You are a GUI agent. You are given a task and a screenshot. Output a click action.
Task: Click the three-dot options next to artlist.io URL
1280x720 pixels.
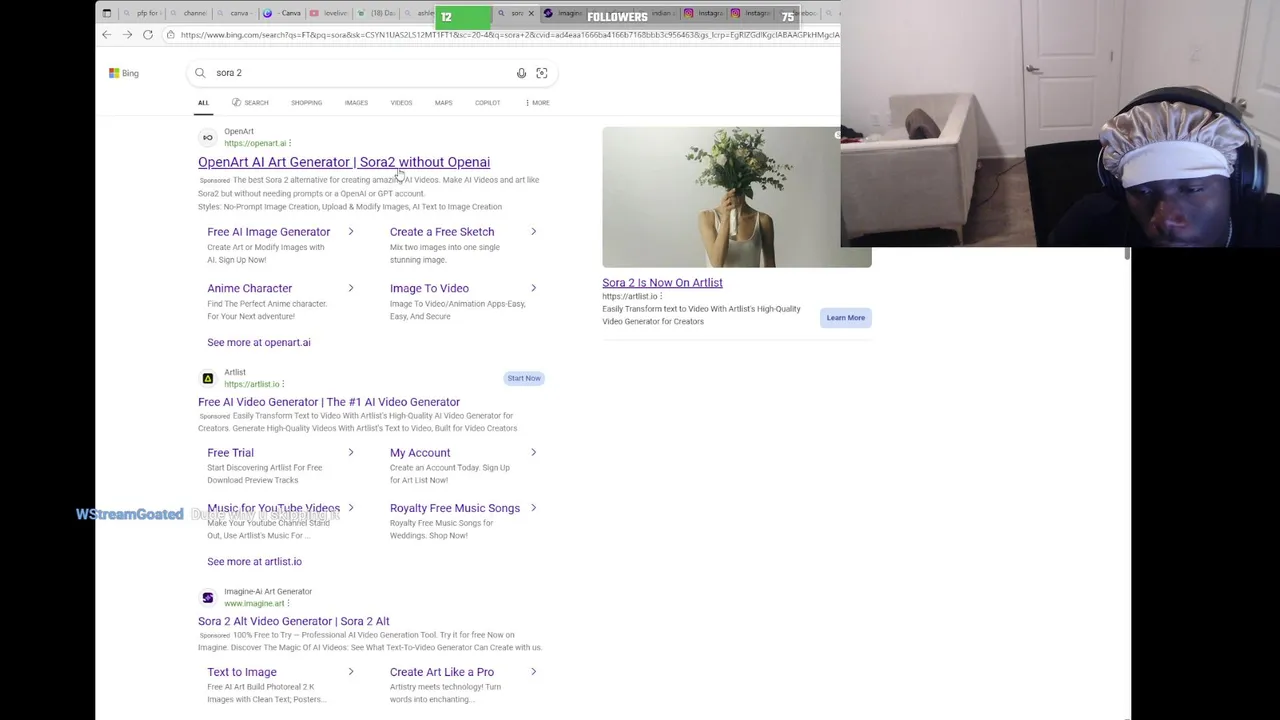pos(283,384)
